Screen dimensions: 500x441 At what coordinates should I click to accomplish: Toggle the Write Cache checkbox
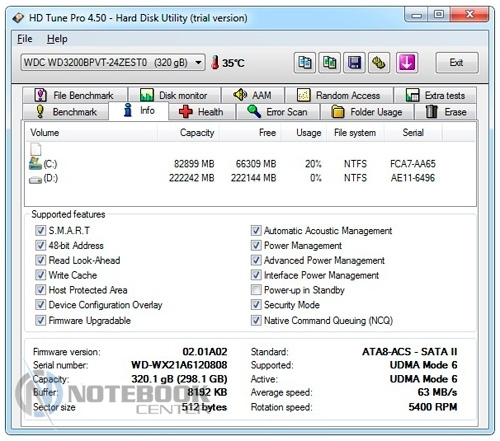pyautogui.click(x=40, y=275)
